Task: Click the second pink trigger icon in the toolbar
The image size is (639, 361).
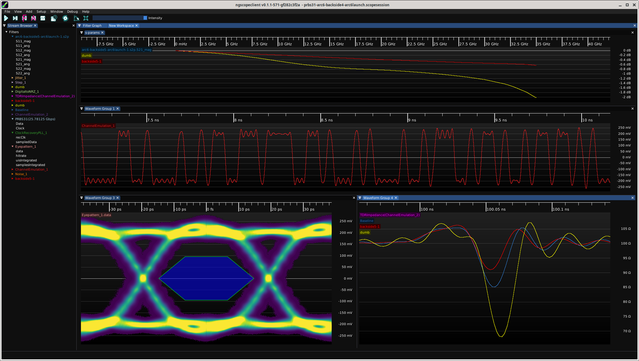Action: point(33,18)
